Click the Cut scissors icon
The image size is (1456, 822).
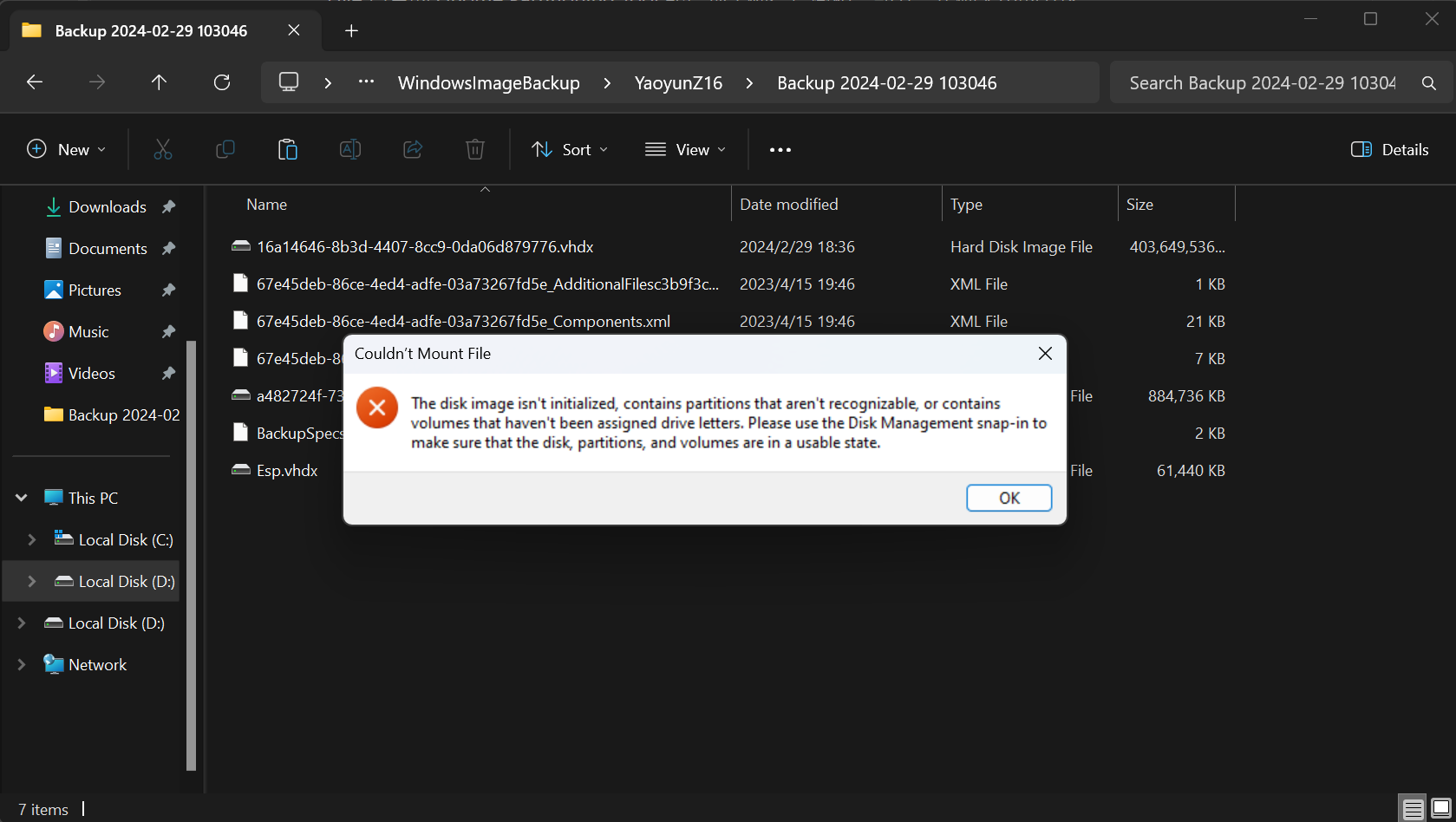162,149
